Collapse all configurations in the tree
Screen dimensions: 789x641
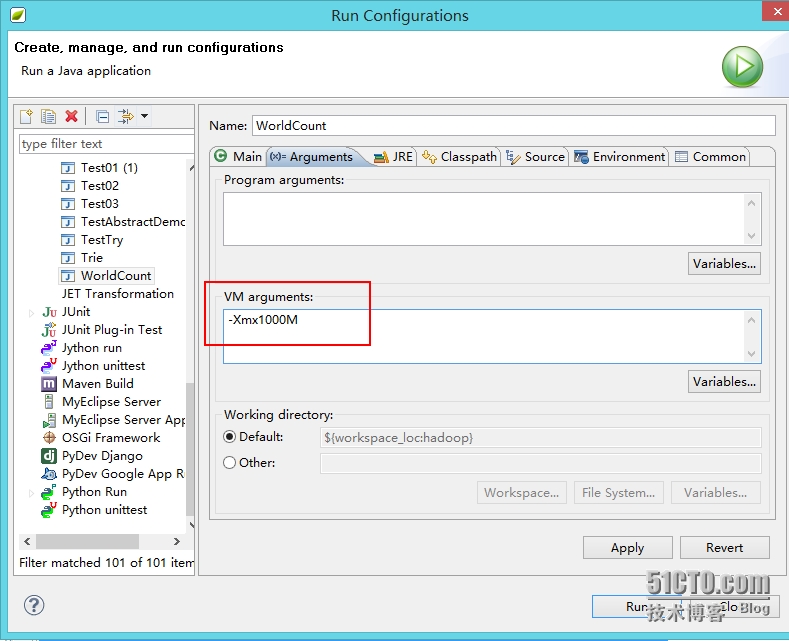[x=102, y=117]
